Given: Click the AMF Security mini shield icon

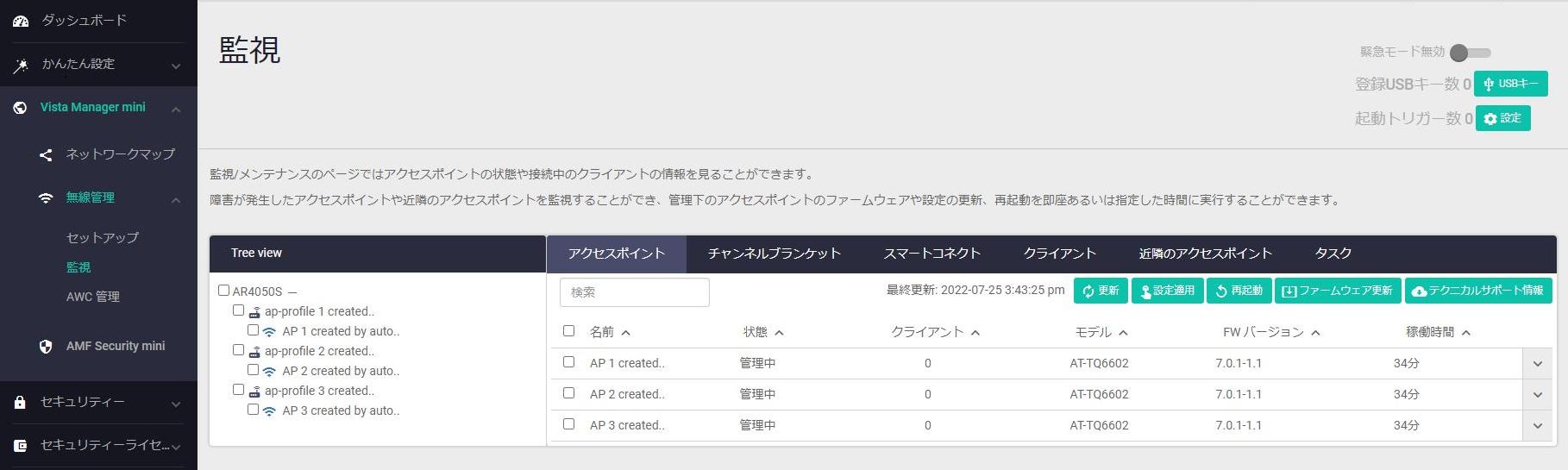Looking at the screenshot, I should click(46, 347).
